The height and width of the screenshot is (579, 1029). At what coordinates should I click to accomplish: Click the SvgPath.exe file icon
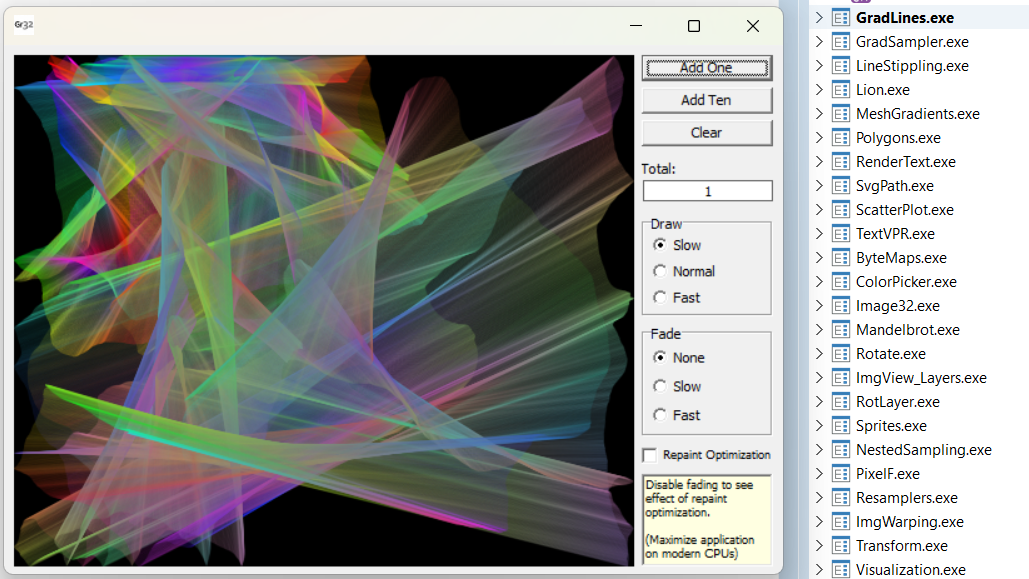(841, 186)
